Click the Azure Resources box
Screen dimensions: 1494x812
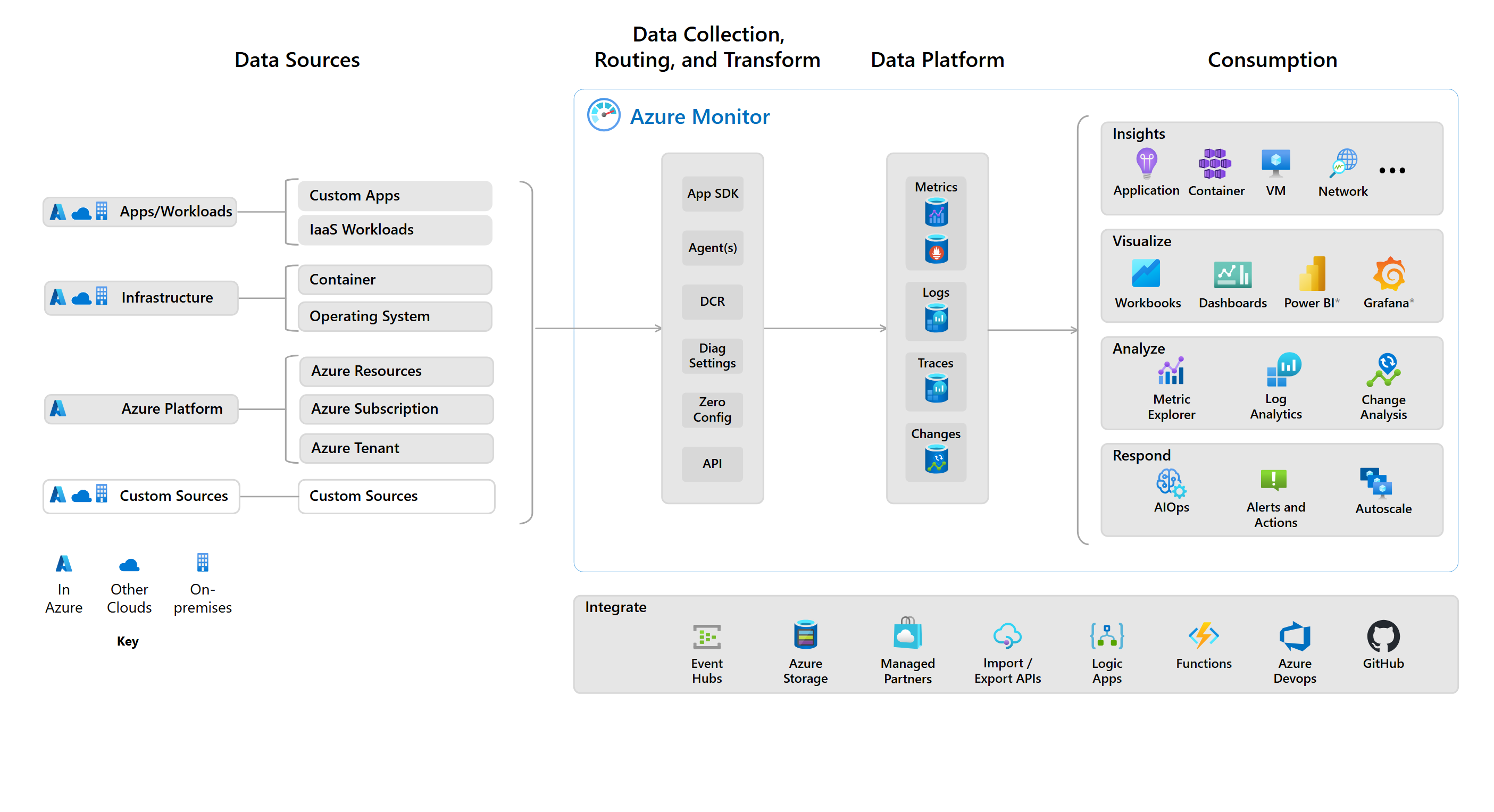(x=397, y=371)
